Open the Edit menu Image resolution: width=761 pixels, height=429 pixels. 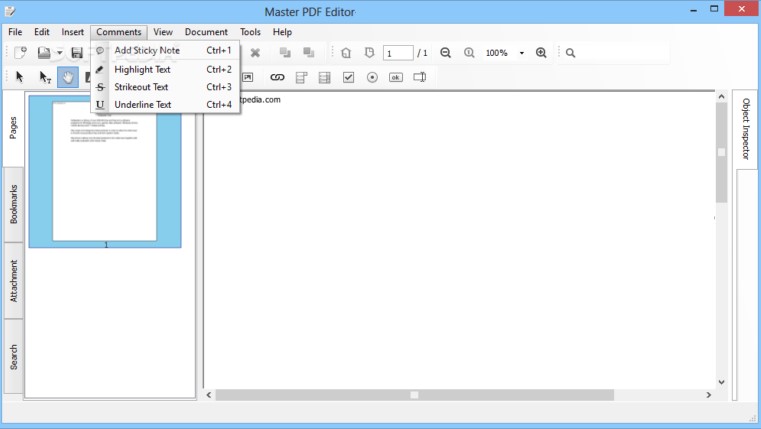click(42, 32)
